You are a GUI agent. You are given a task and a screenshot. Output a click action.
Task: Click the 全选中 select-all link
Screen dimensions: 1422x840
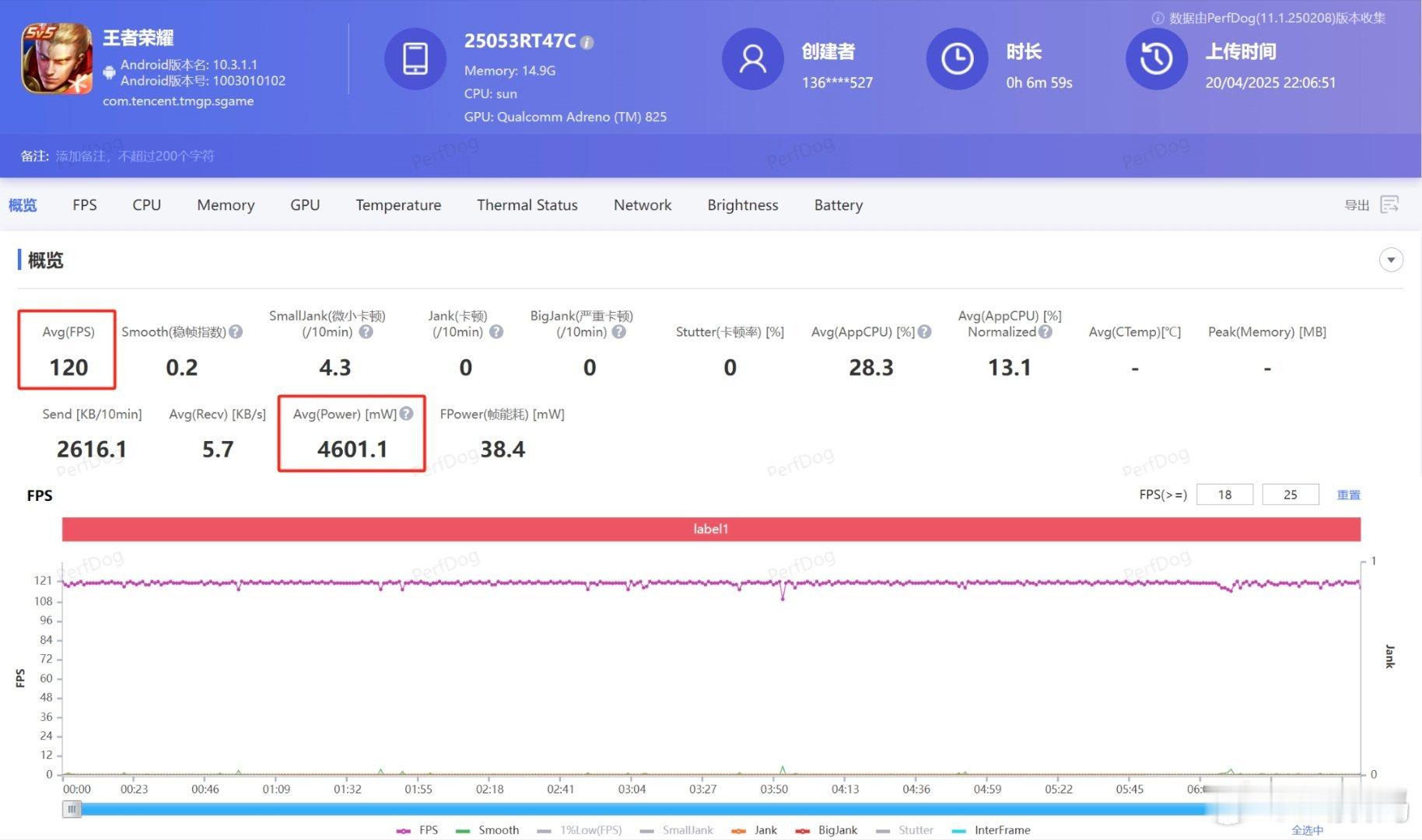point(1307,830)
